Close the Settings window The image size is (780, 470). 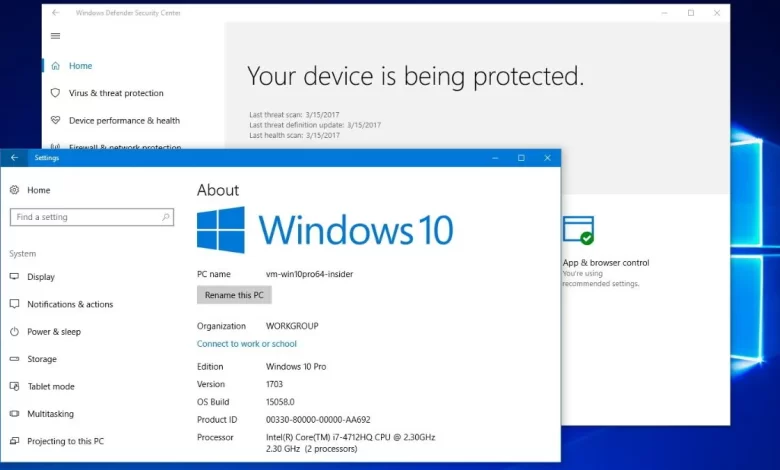[x=547, y=158]
